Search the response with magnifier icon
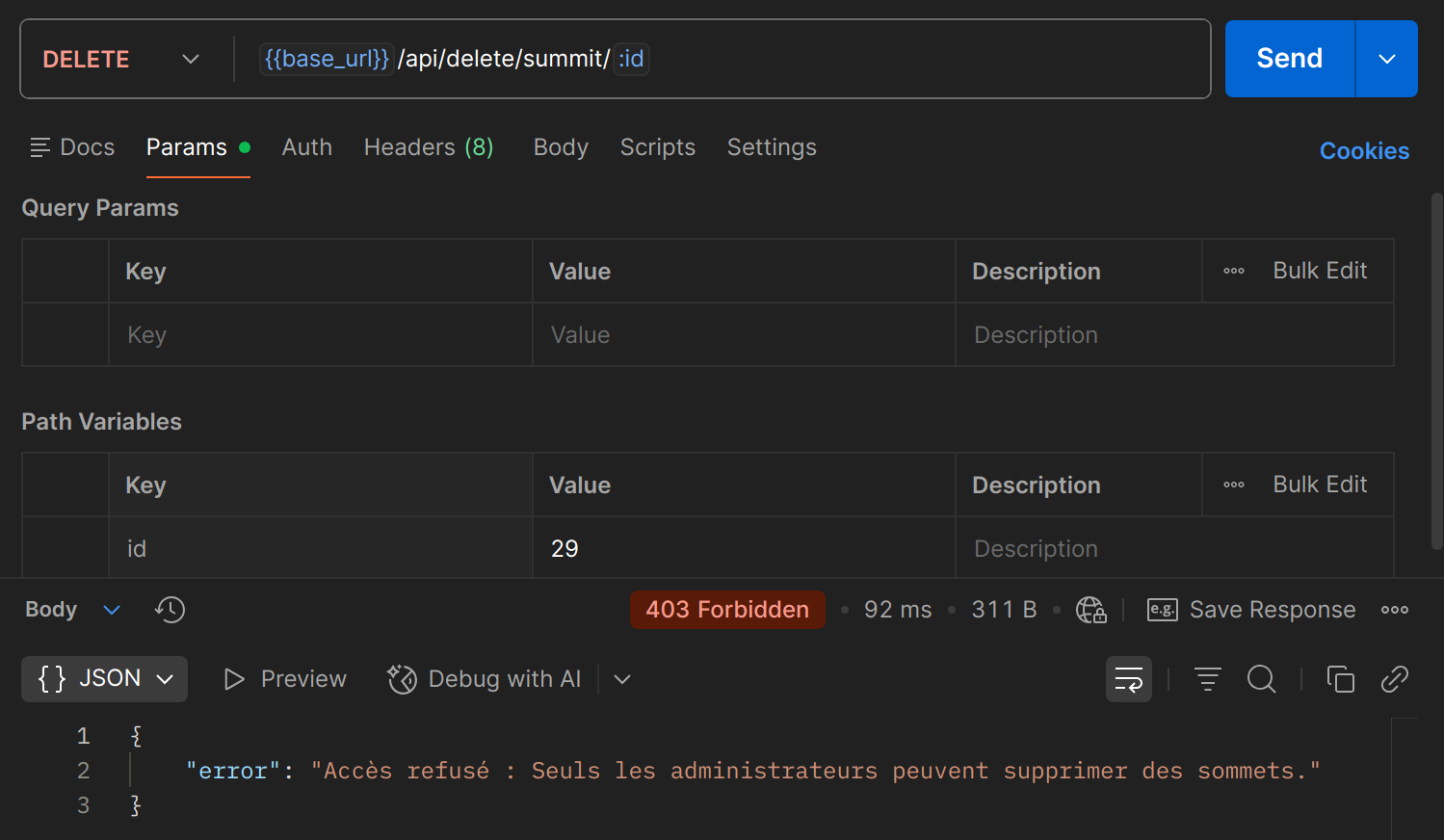This screenshot has height=840, width=1444. [x=1262, y=679]
